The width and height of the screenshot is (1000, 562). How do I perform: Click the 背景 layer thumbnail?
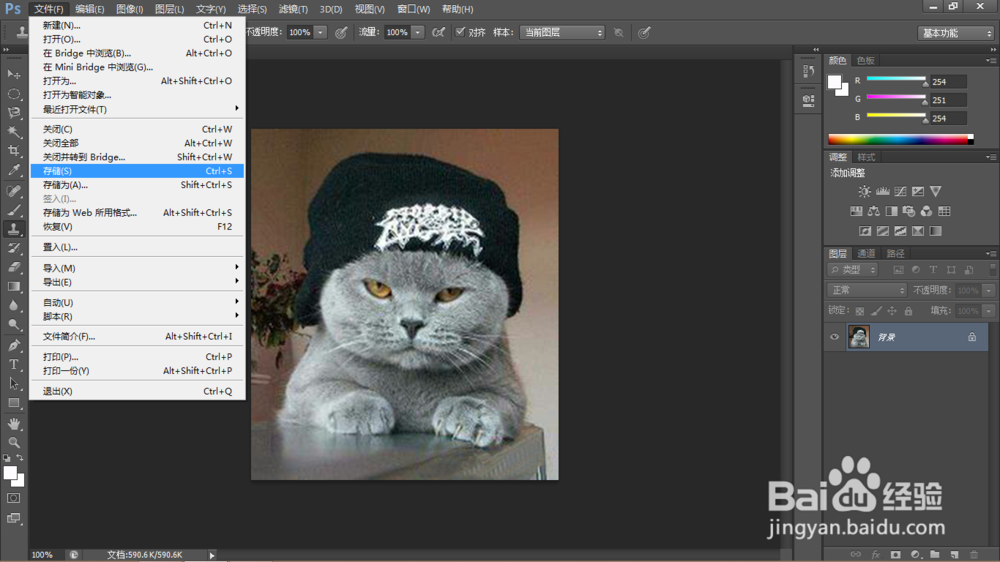point(858,337)
